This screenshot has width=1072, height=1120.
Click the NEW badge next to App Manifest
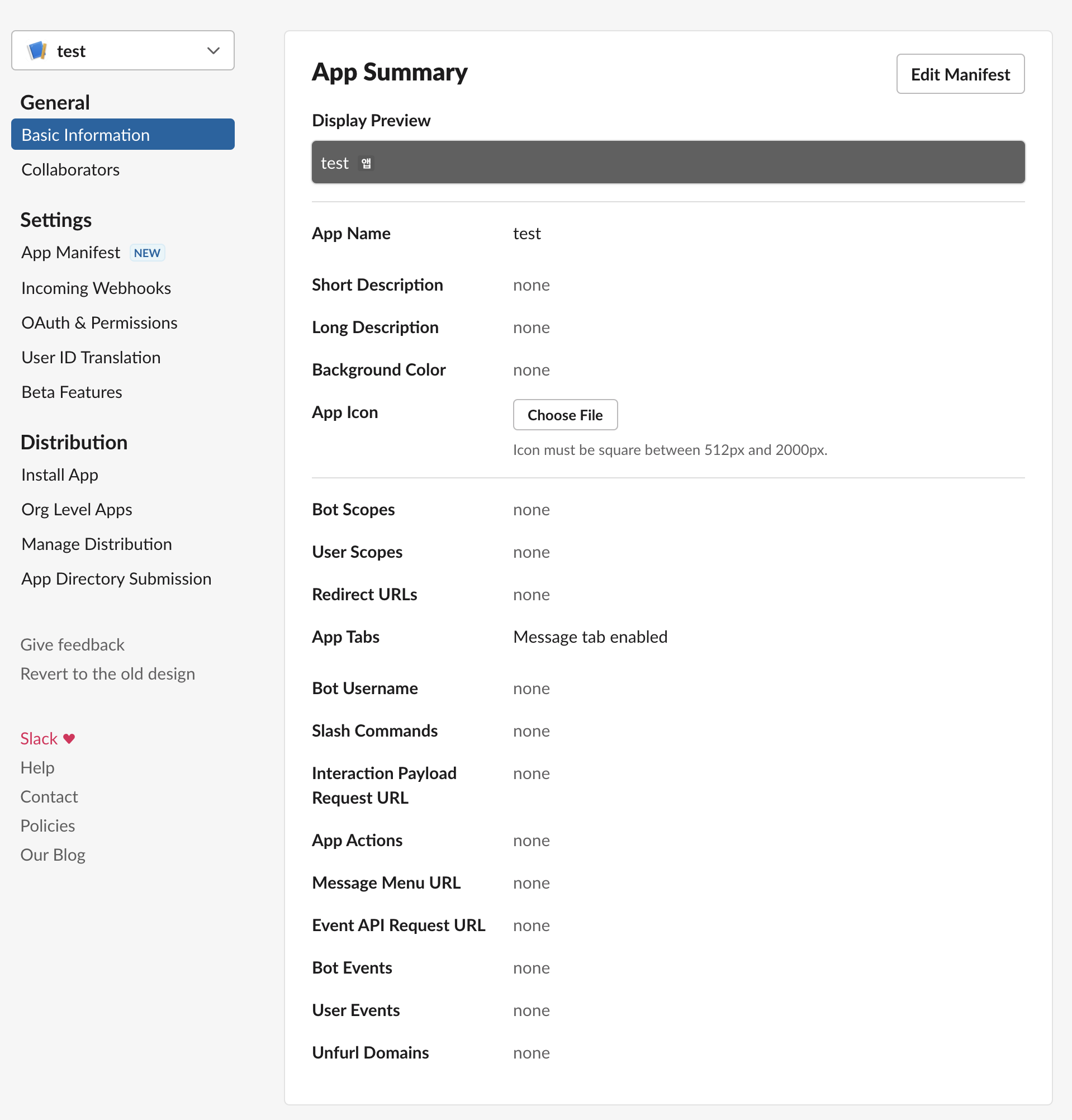click(147, 253)
